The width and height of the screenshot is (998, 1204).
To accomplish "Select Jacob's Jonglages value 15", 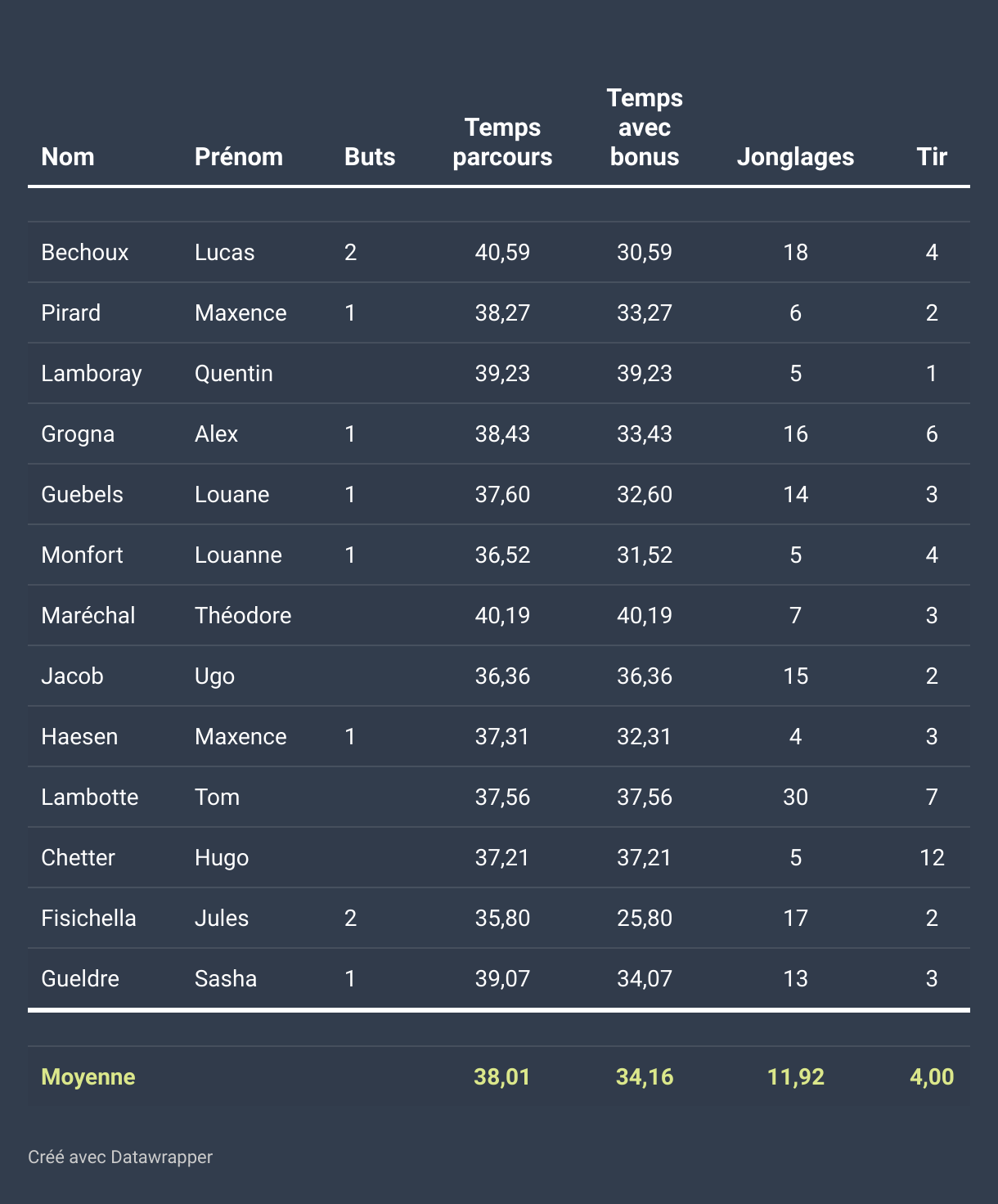I will (795, 676).
